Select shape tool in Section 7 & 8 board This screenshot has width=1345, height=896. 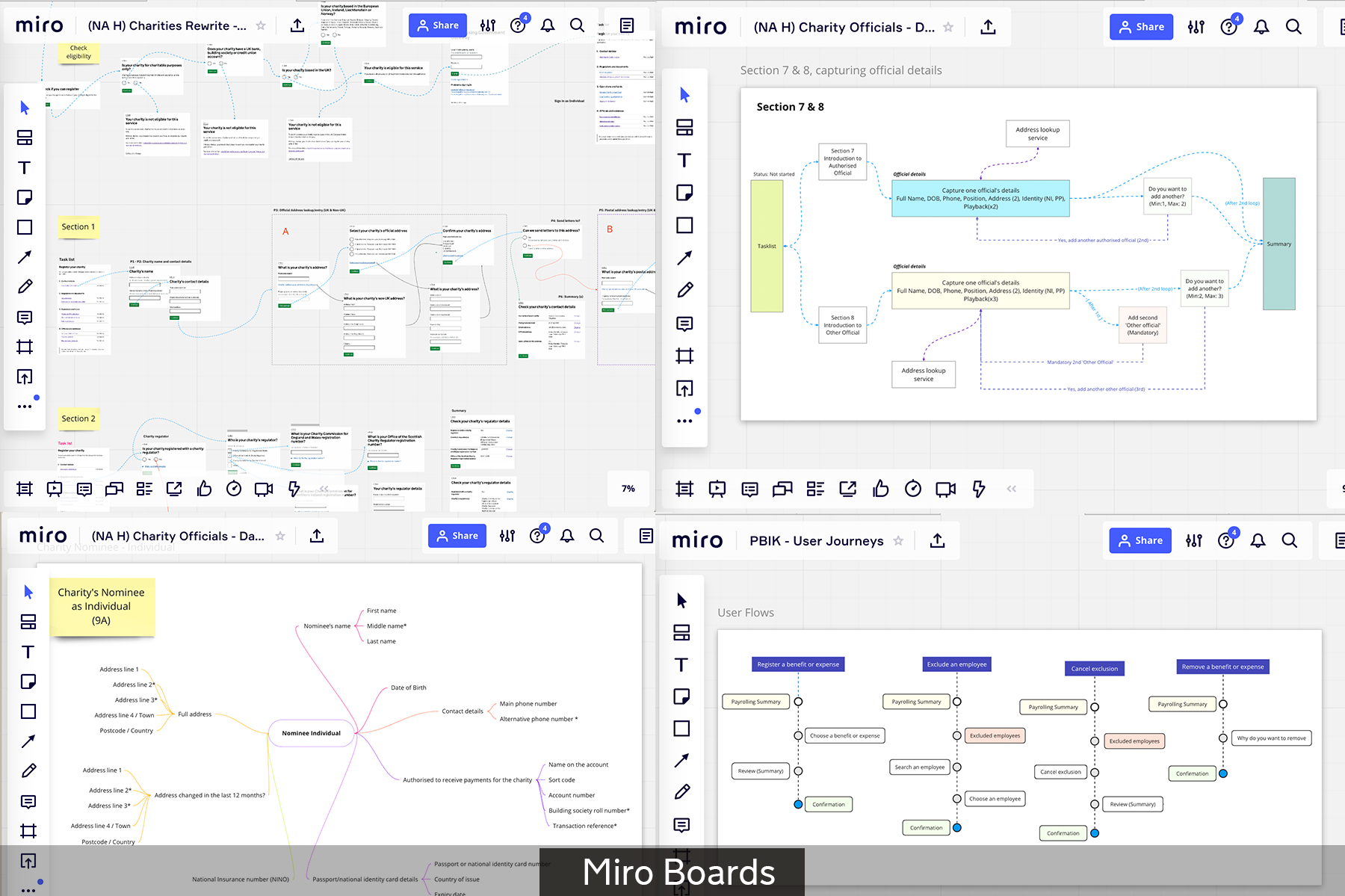tap(684, 225)
